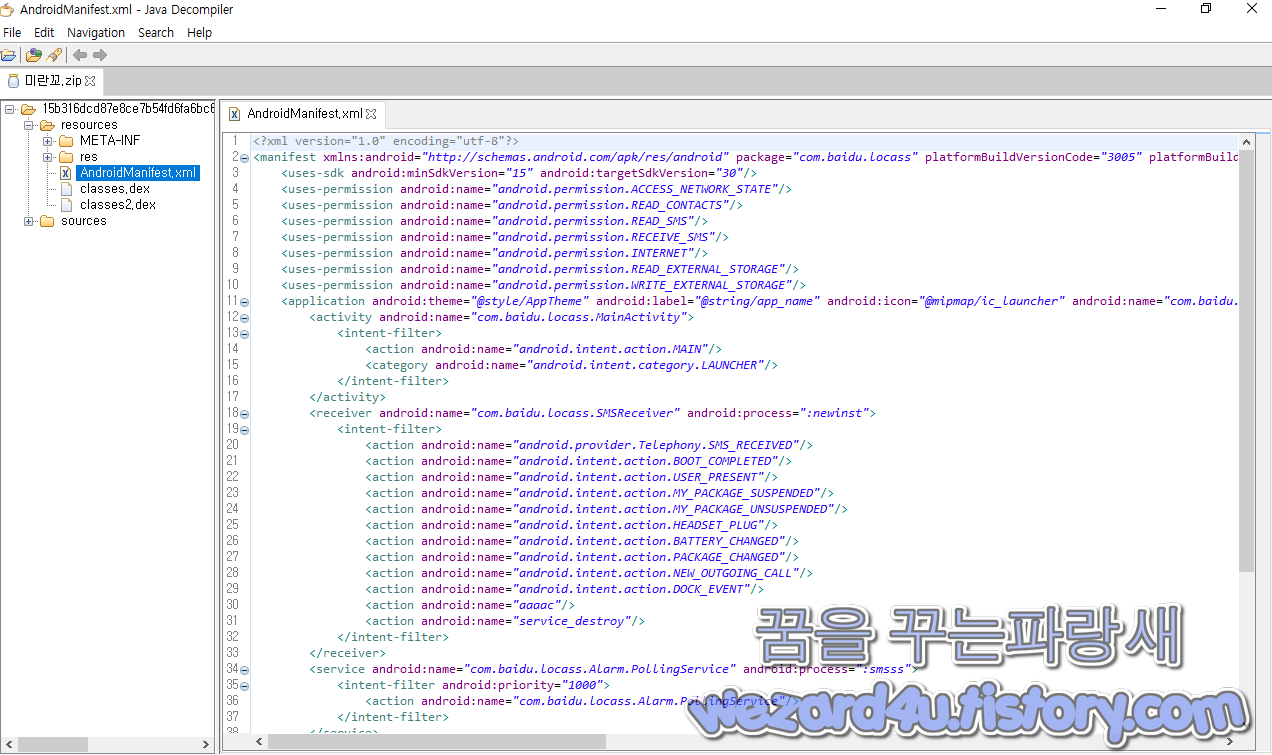Fold the intent-filter at line 19
Screen dimensions: 1272x755
(245, 430)
